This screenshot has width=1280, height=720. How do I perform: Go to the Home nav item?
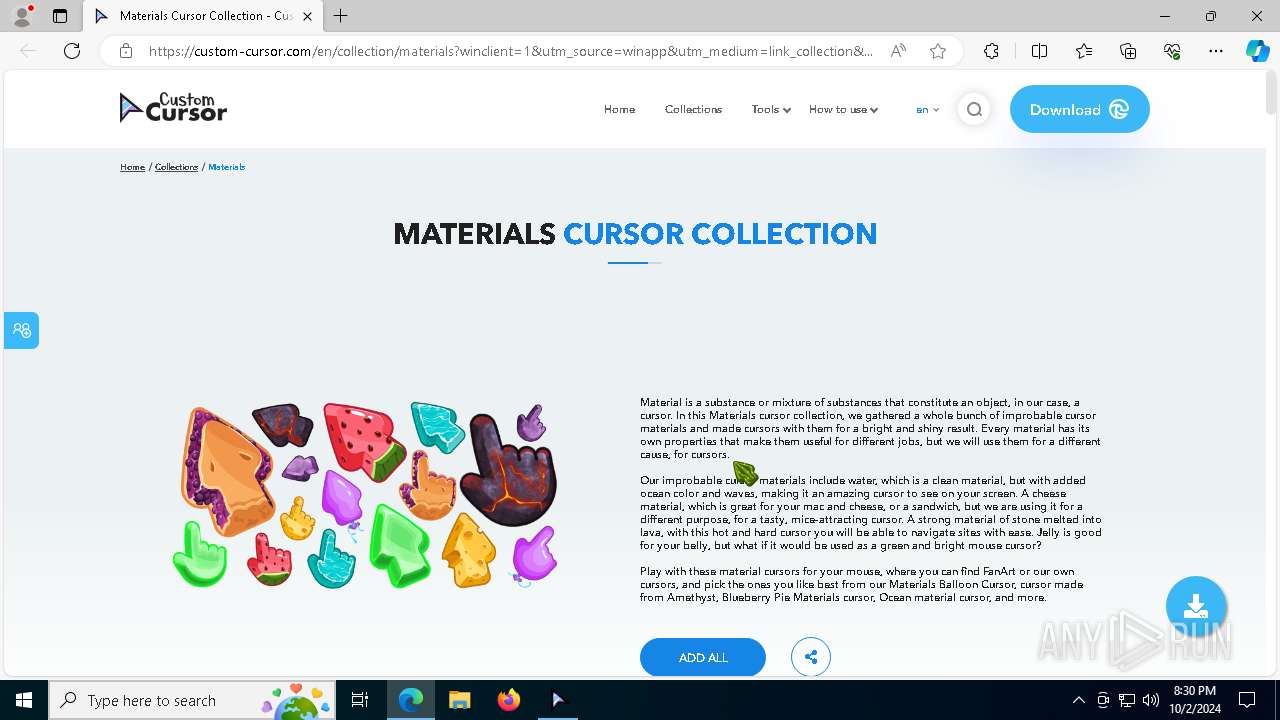(619, 110)
